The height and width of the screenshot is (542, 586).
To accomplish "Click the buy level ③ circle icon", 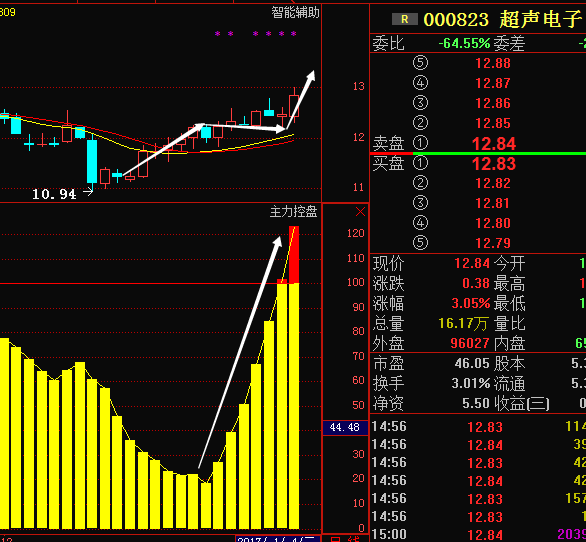I will [x=420, y=203].
